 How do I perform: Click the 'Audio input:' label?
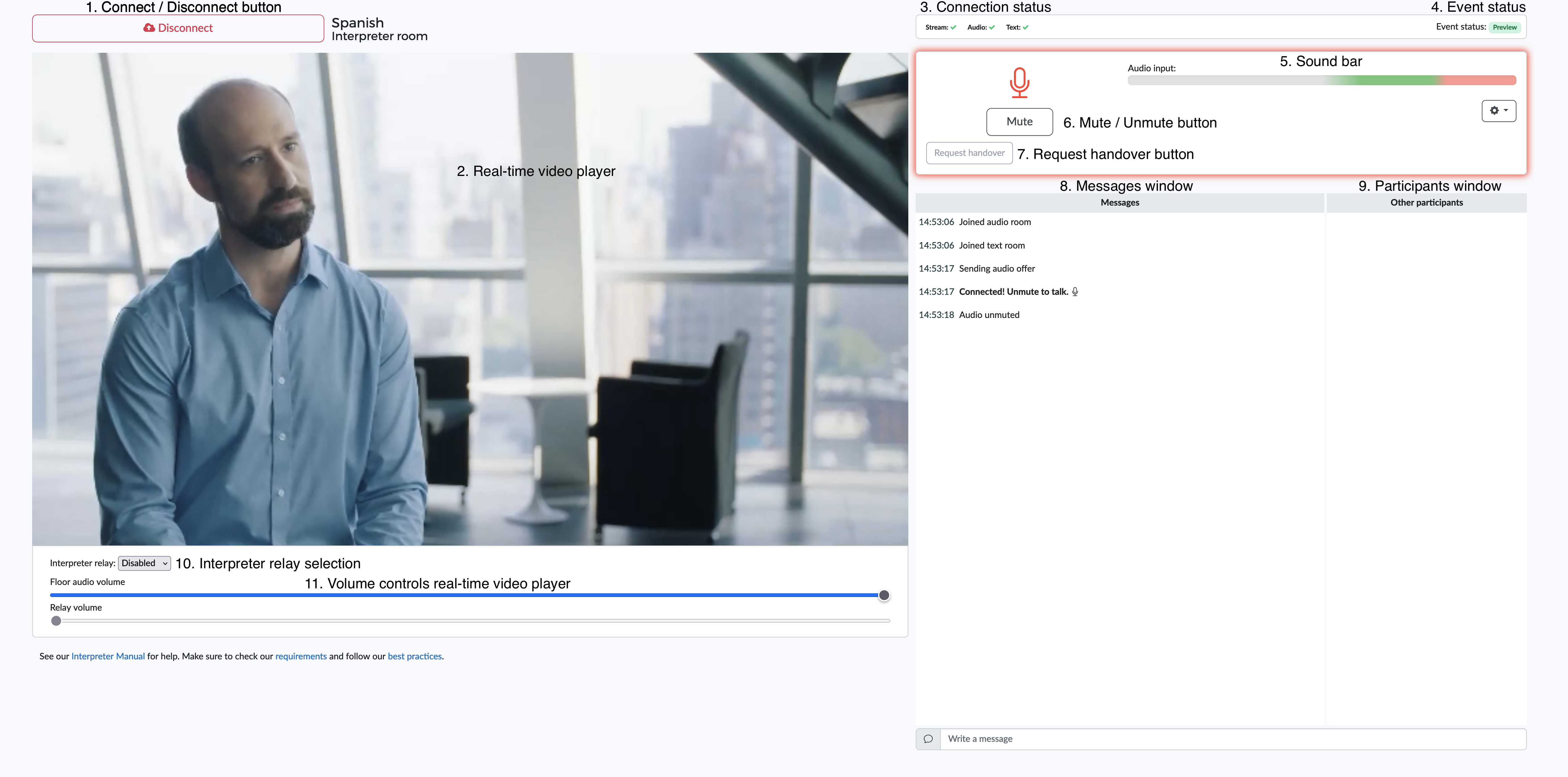point(1152,68)
